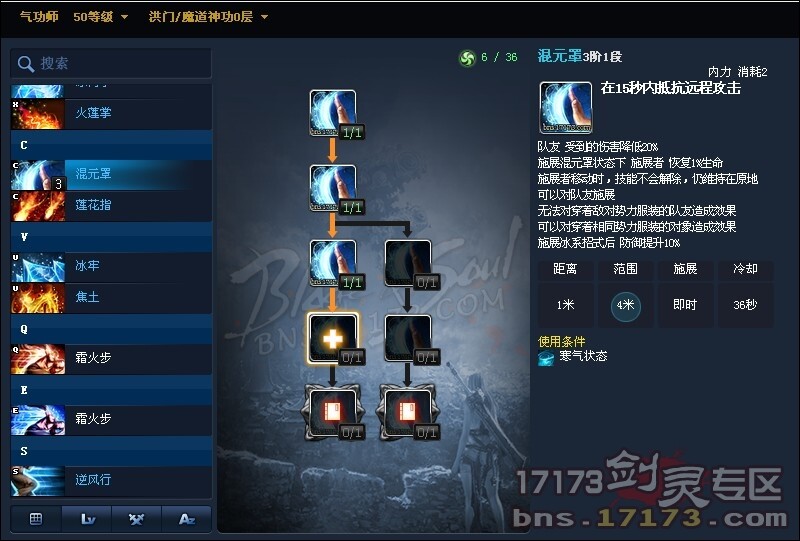Toggle grid view sorting button
The image size is (800, 541).
point(36,520)
